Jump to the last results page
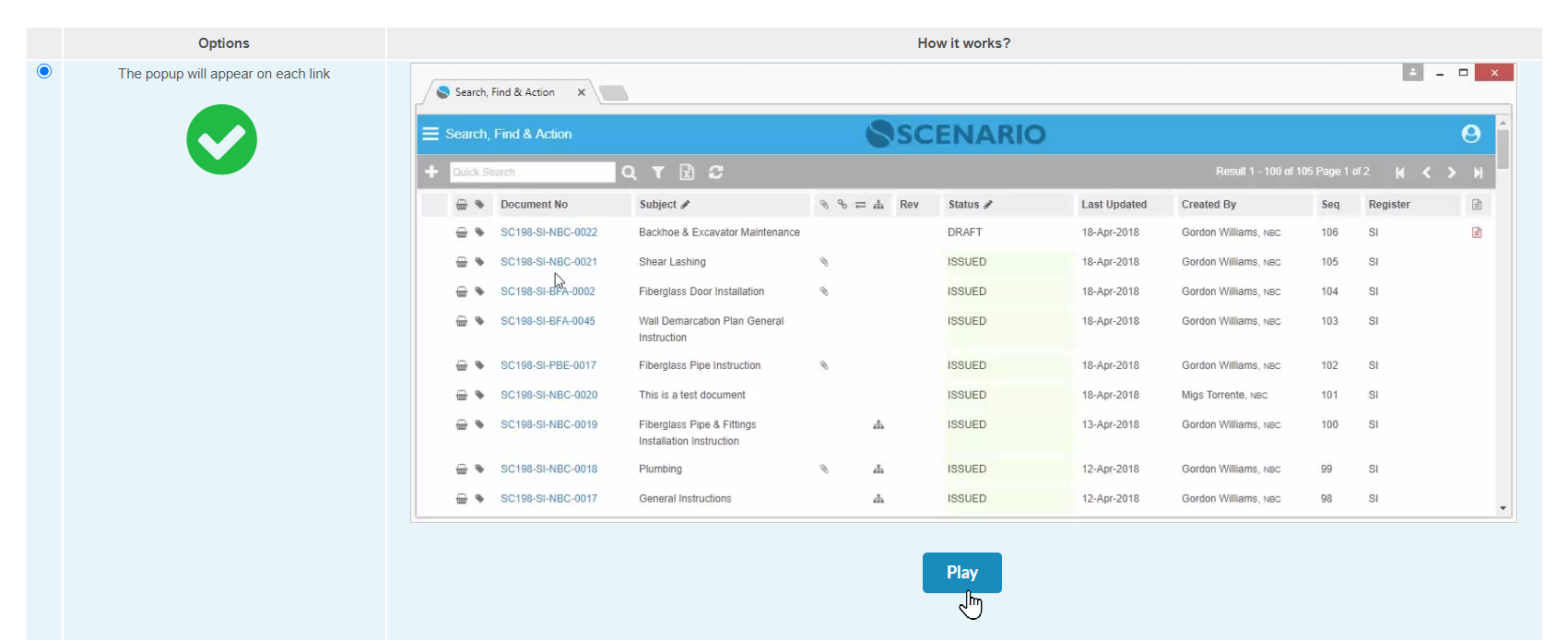The width and height of the screenshot is (1568, 642). pos(1478,172)
